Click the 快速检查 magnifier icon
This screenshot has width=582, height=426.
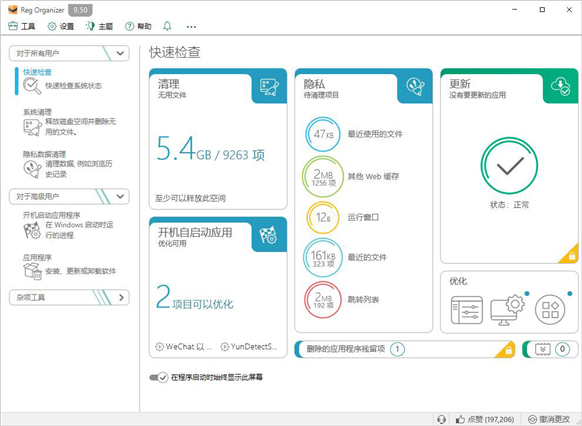tap(32, 86)
